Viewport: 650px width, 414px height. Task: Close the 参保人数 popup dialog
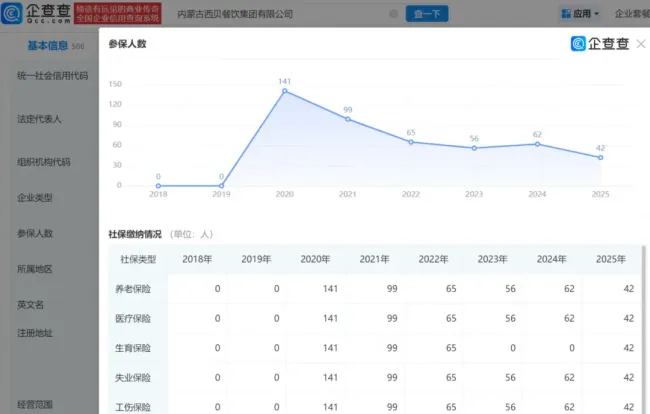click(x=640, y=44)
